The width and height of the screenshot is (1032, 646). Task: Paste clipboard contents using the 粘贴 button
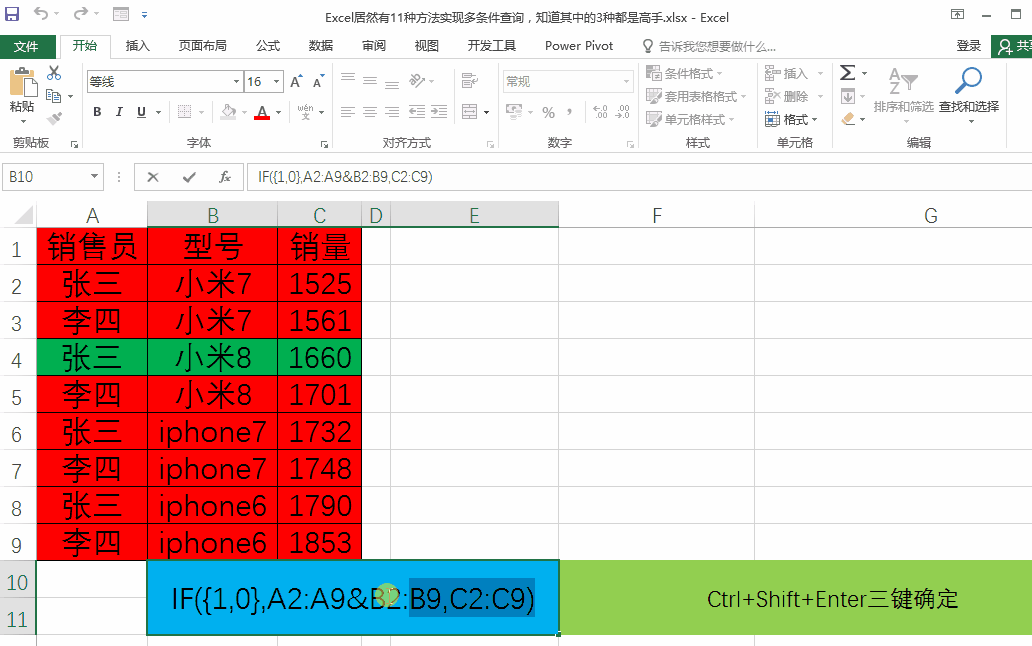(22, 95)
